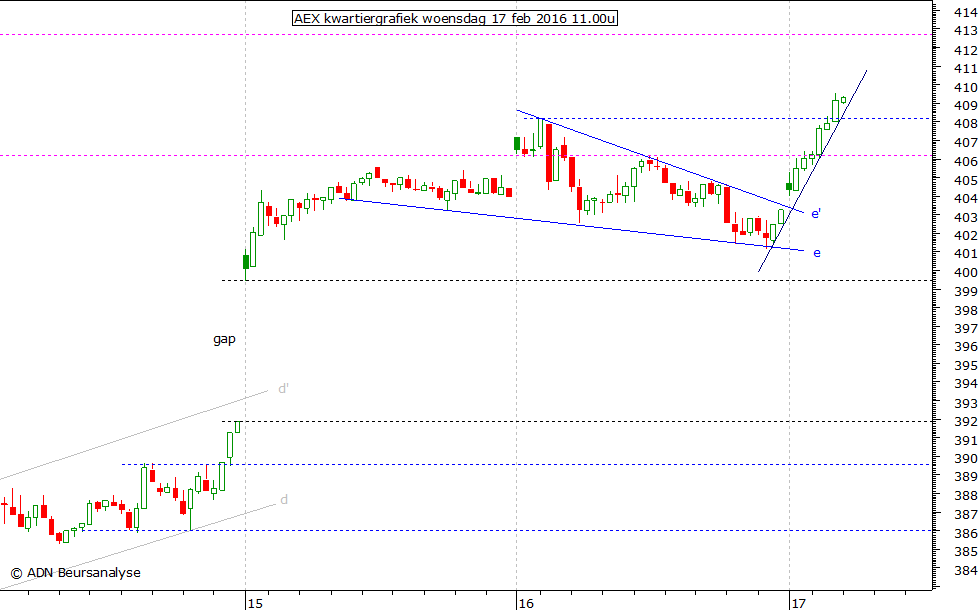Click the gray channel label d near the lower line
The image size is (980, 610).
[284, 499]
